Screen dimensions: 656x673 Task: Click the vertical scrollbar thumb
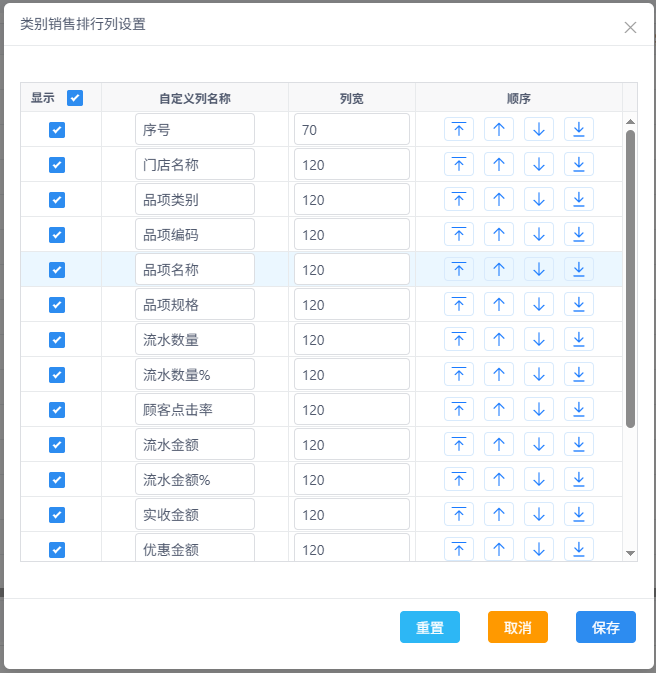pos(630,279)
